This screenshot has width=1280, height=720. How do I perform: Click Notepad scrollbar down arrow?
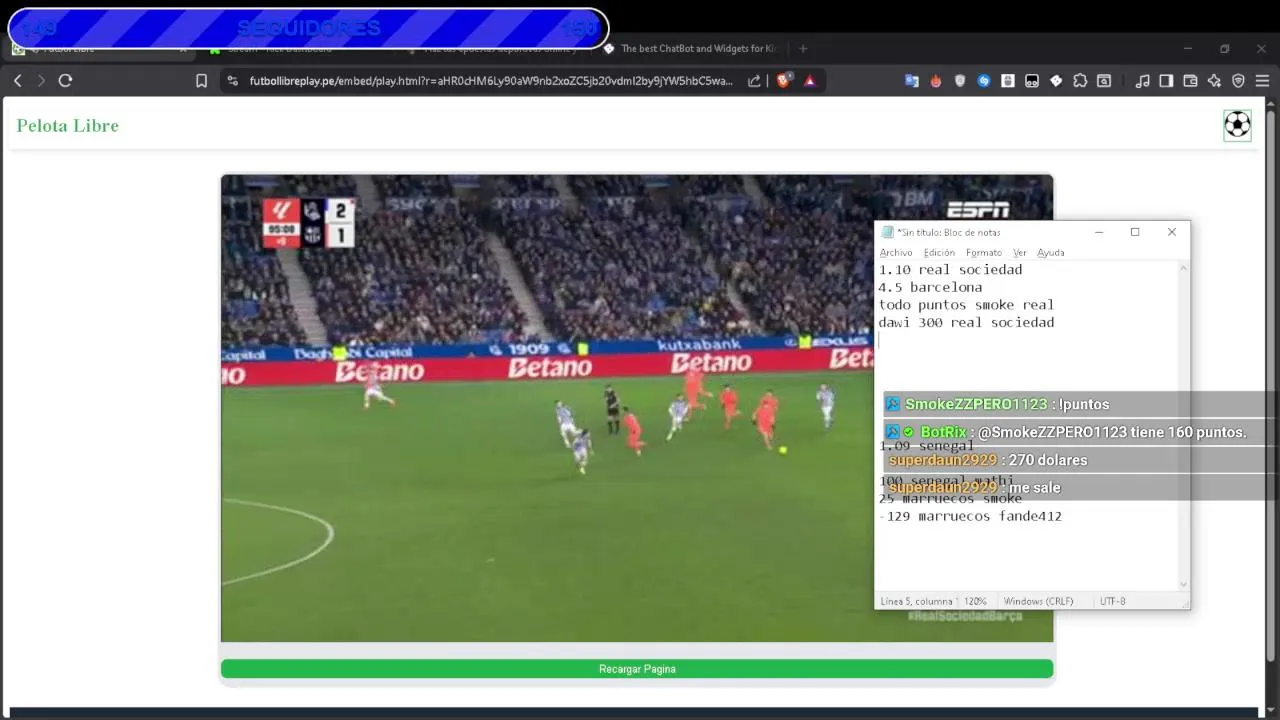click(x=1184, y=585)
